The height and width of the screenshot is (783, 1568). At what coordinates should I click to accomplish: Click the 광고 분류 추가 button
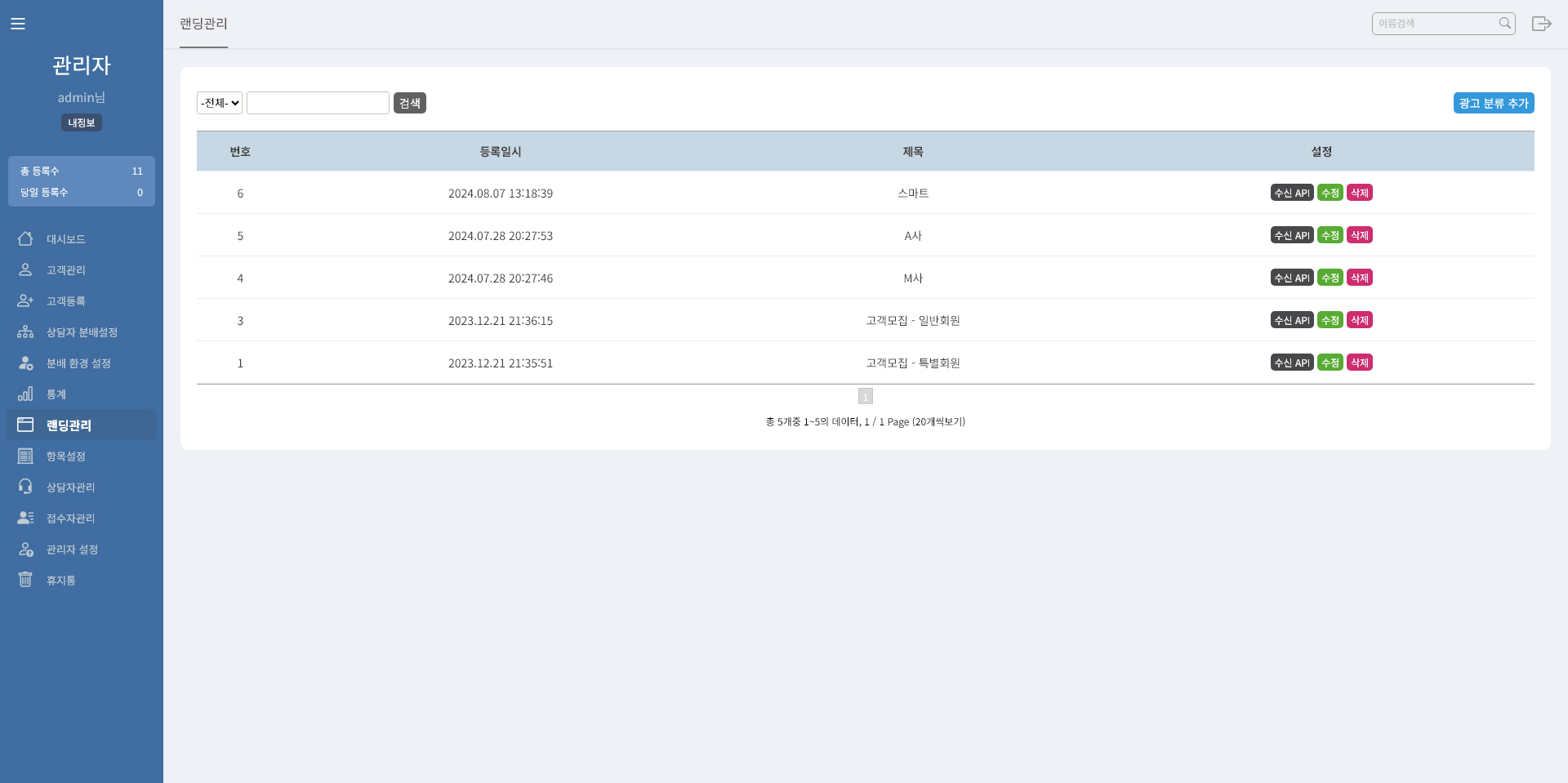[1493, 103]
